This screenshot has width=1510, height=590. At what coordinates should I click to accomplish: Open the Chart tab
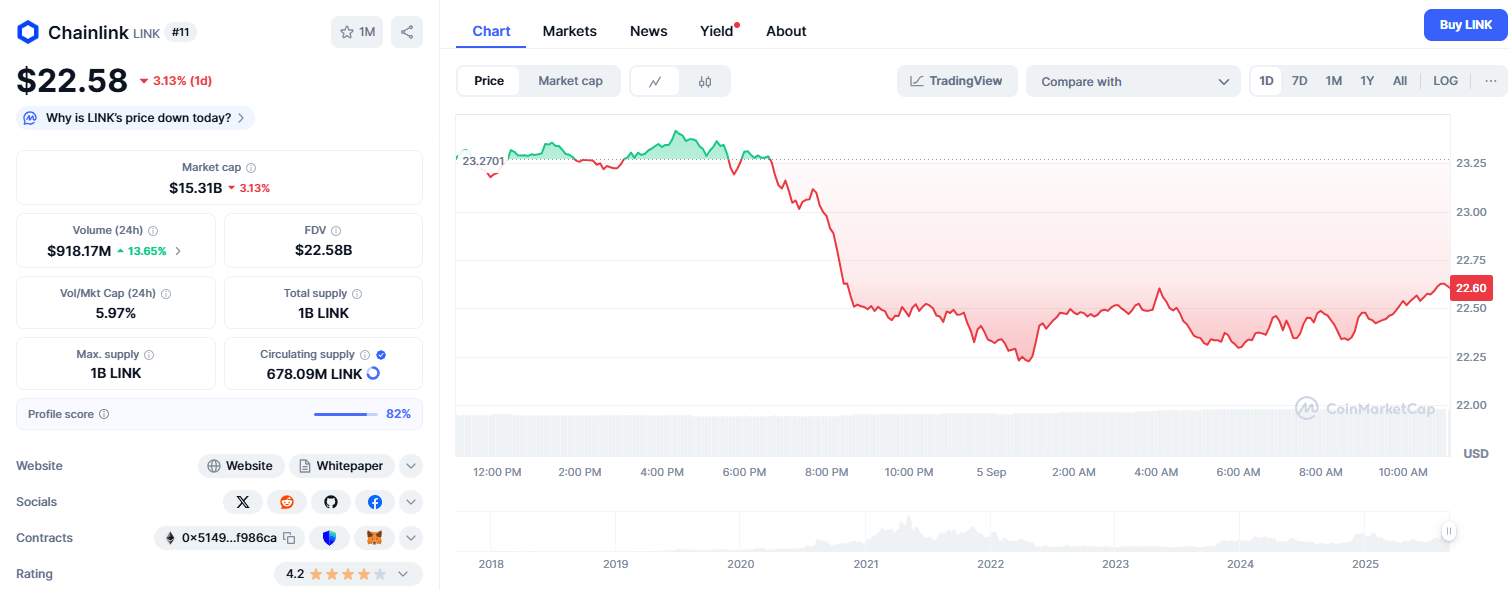tap(491, 31)
